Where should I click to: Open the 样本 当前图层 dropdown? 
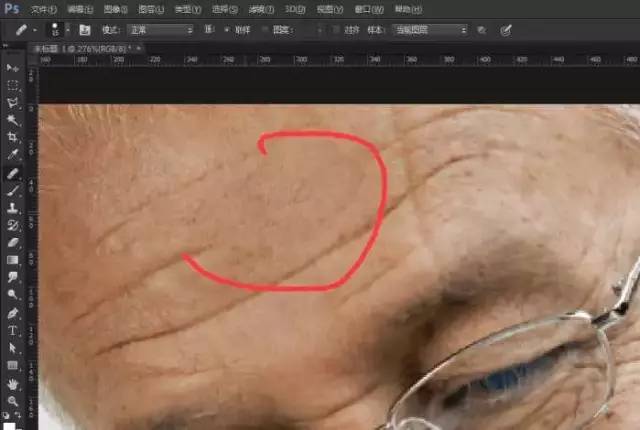point(430,30)
